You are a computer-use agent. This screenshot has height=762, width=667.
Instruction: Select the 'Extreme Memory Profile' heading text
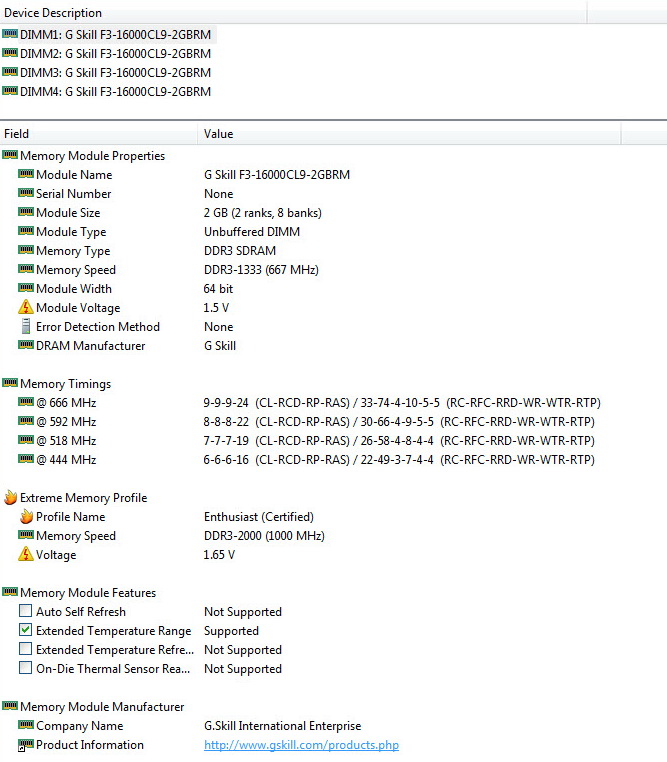pyautogui.click(x=84, y=498)
